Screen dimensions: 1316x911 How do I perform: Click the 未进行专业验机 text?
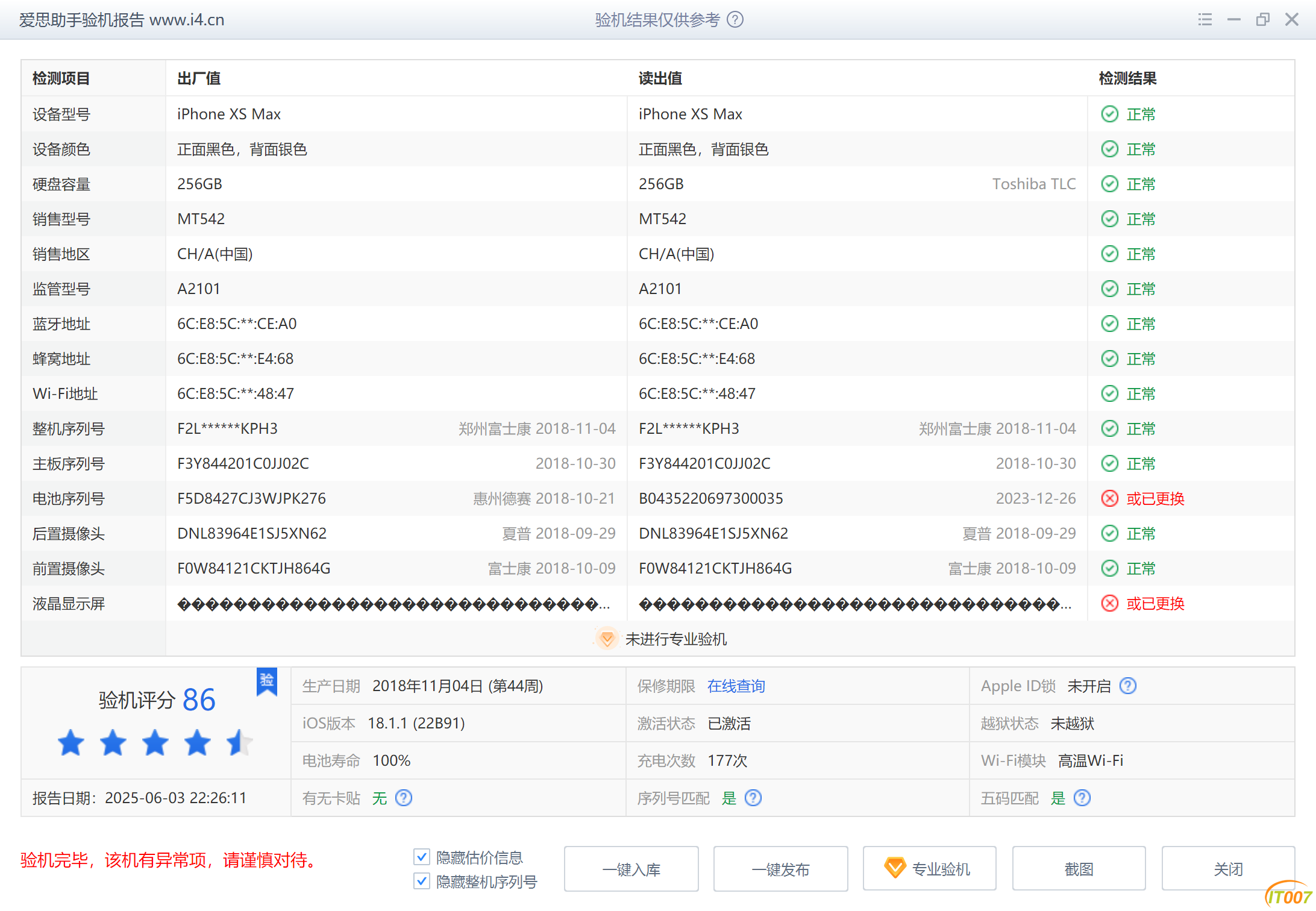676,639
